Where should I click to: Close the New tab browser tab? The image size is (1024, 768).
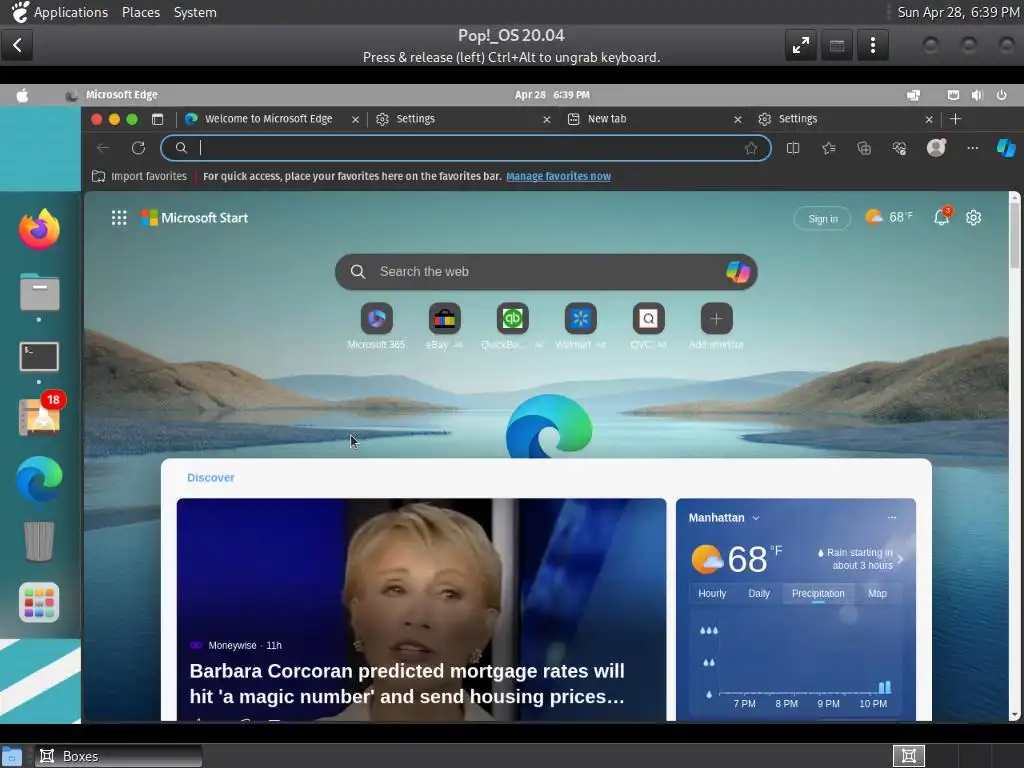click(x=737, y=120)
